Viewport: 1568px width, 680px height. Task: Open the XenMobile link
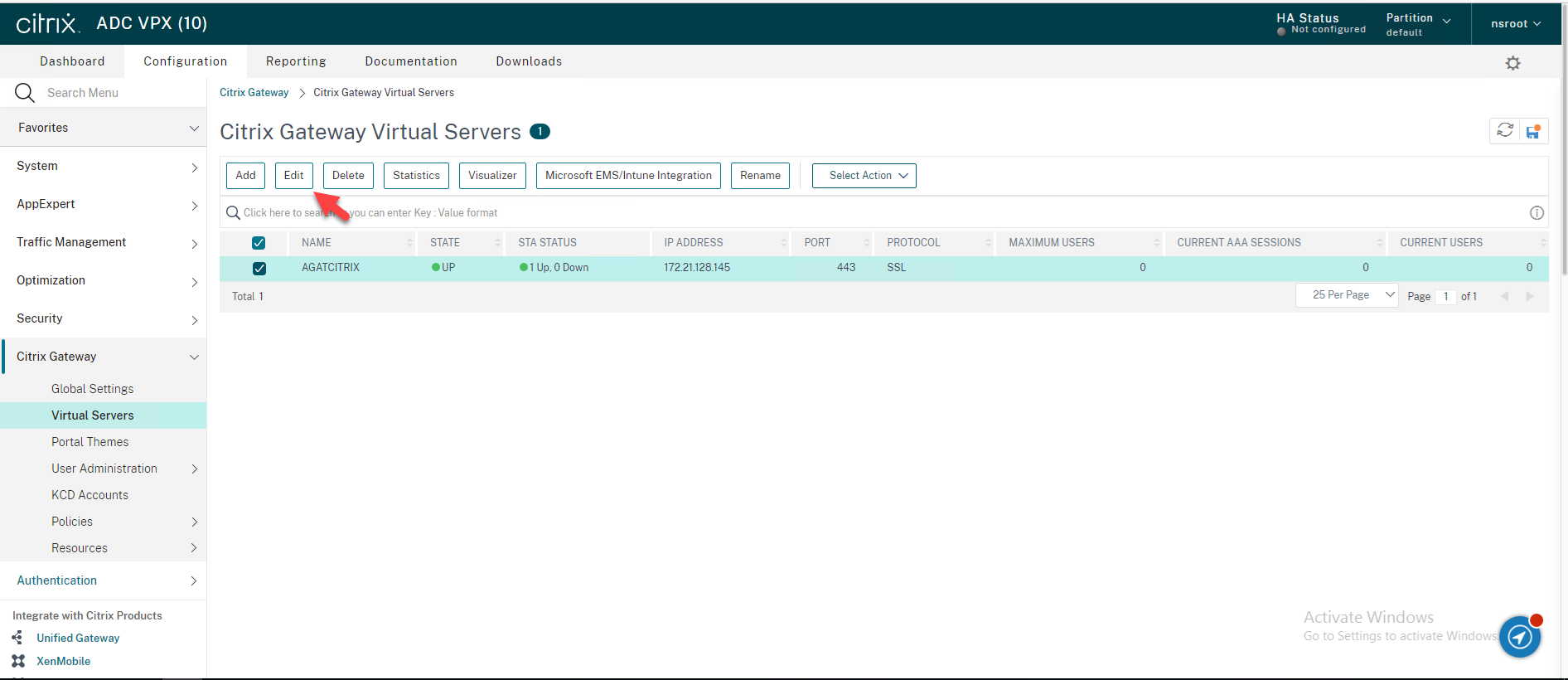(x=64, y=661)
